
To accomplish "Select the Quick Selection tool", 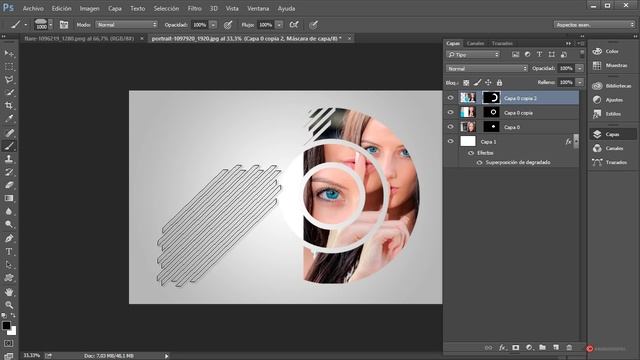I will pos(9,93).
